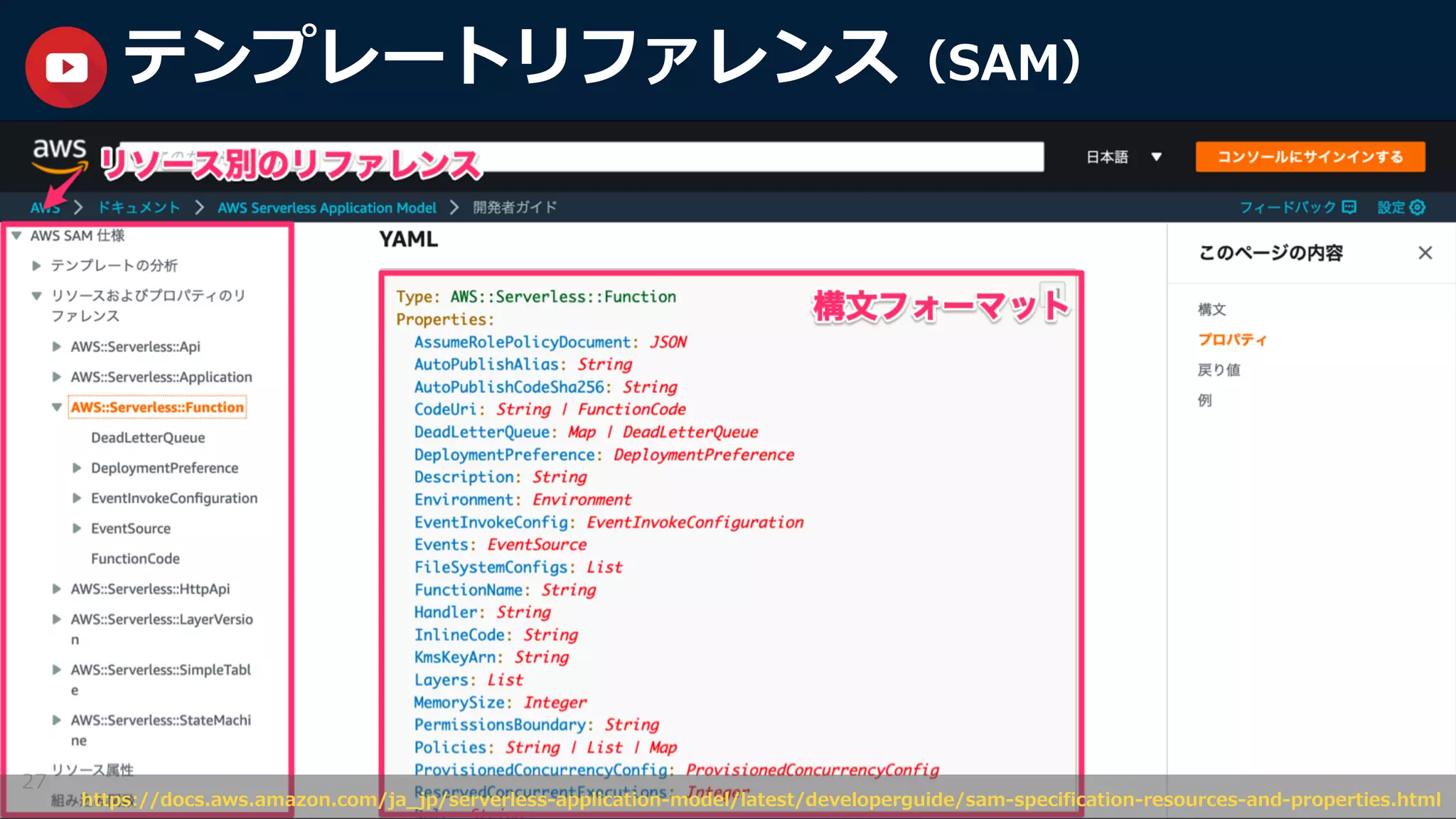Open the highlighted AWS::Serverless::Function item
This screenshot has width=1456, height=819.
(x=157, y=407)
